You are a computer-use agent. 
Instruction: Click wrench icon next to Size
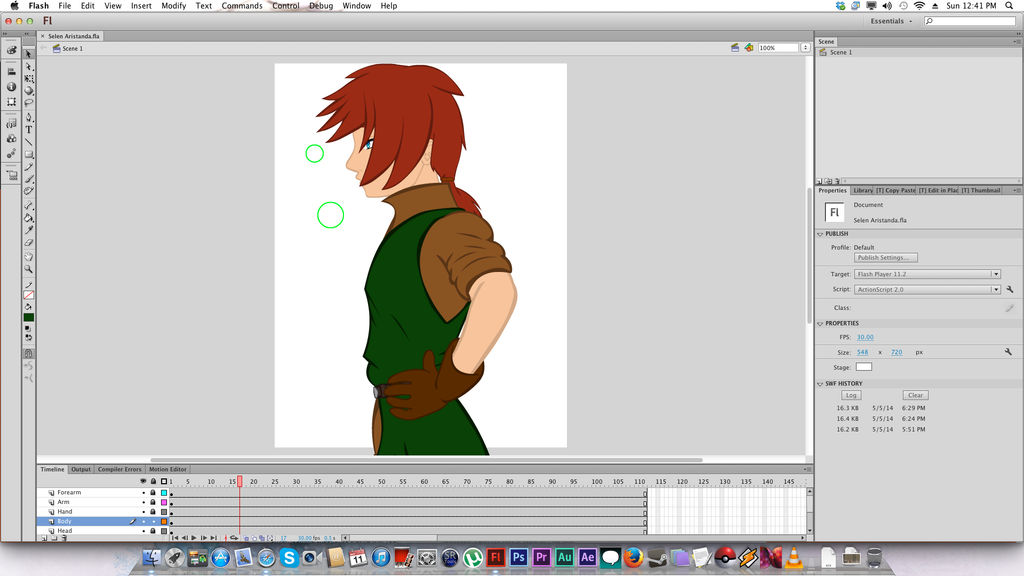(x=1008, y=352)
